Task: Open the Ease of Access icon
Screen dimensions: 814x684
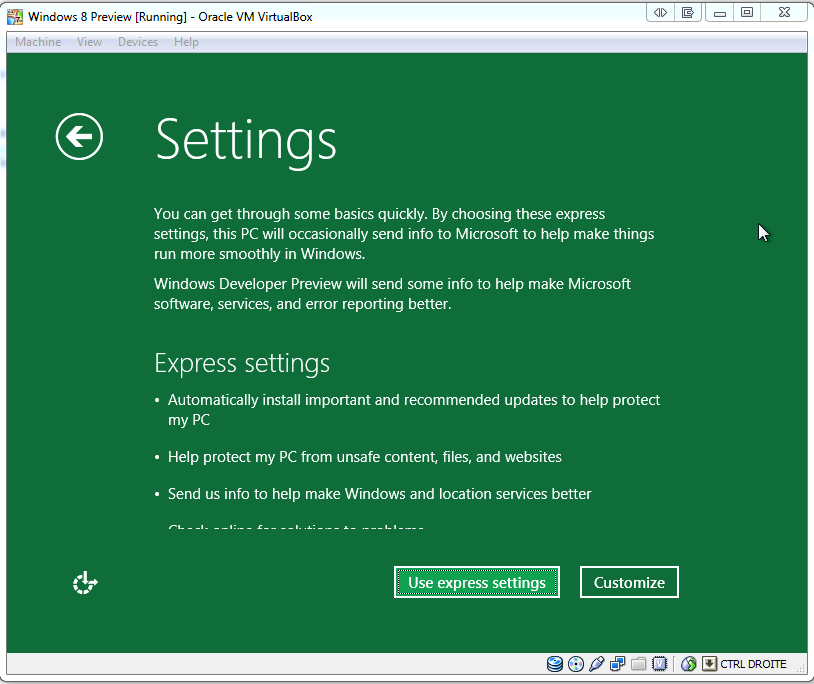Action: (85, 582)
